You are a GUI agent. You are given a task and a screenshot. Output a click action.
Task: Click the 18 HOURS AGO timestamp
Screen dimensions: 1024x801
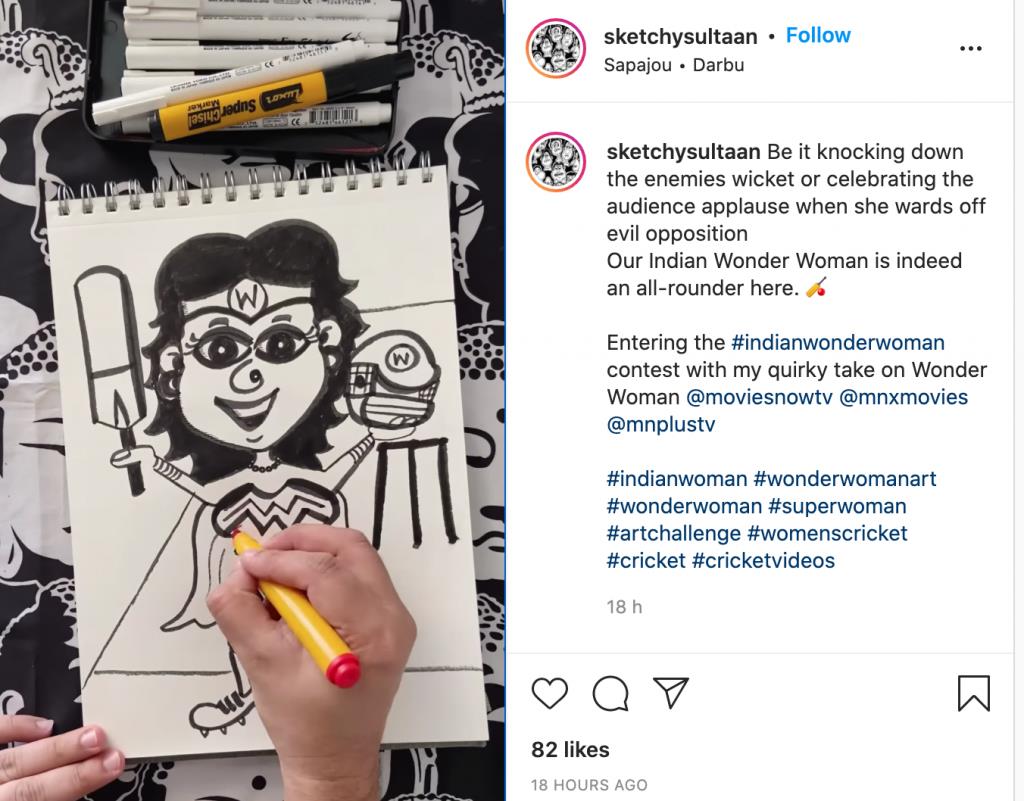589,785
